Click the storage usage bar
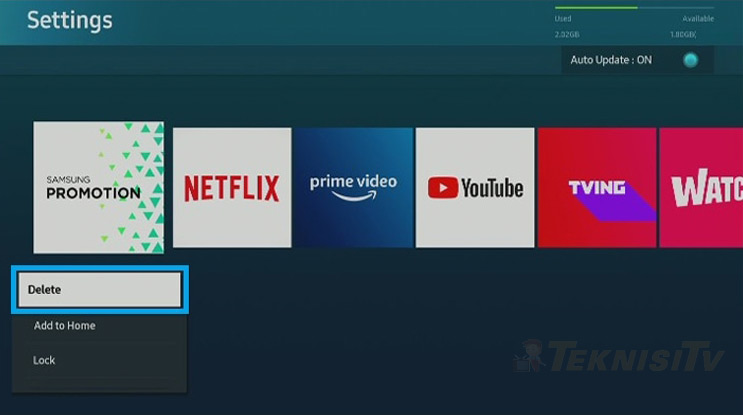The height and width of the screenshot is (415, 743). pyautogui.click(x=634, y=8)
